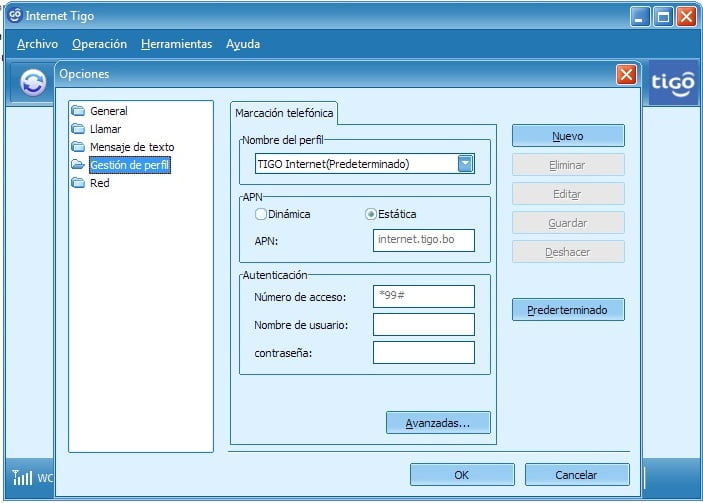Image resolution: width=703 pixels, height=503 pixels.
Task: Click the APN input field internet.tigo.bo
Action: [424, 240]
